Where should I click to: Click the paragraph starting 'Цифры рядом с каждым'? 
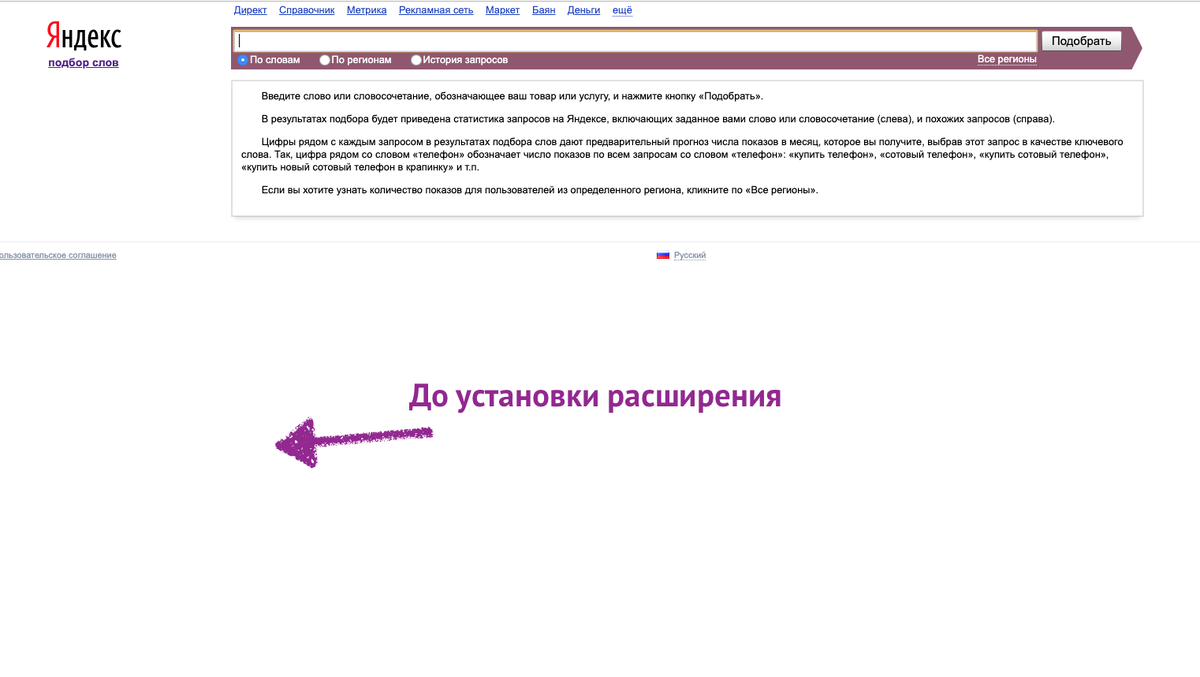pyautogui.click(x=682, y=154)
